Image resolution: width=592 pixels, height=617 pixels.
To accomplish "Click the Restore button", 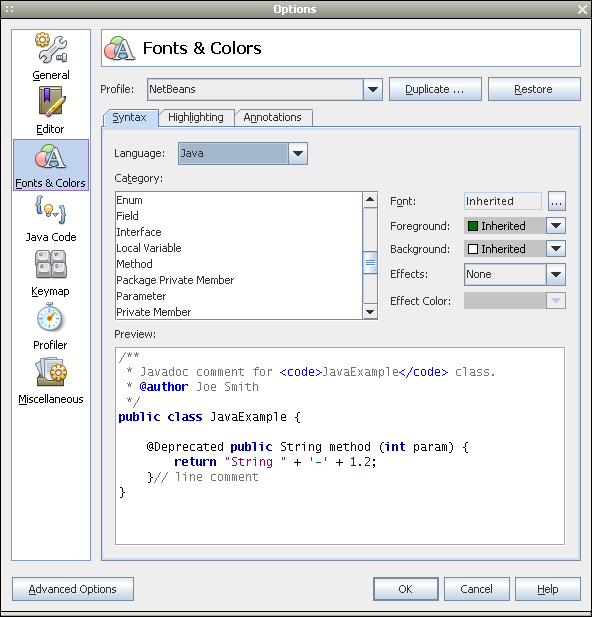I will click(534, 89).
